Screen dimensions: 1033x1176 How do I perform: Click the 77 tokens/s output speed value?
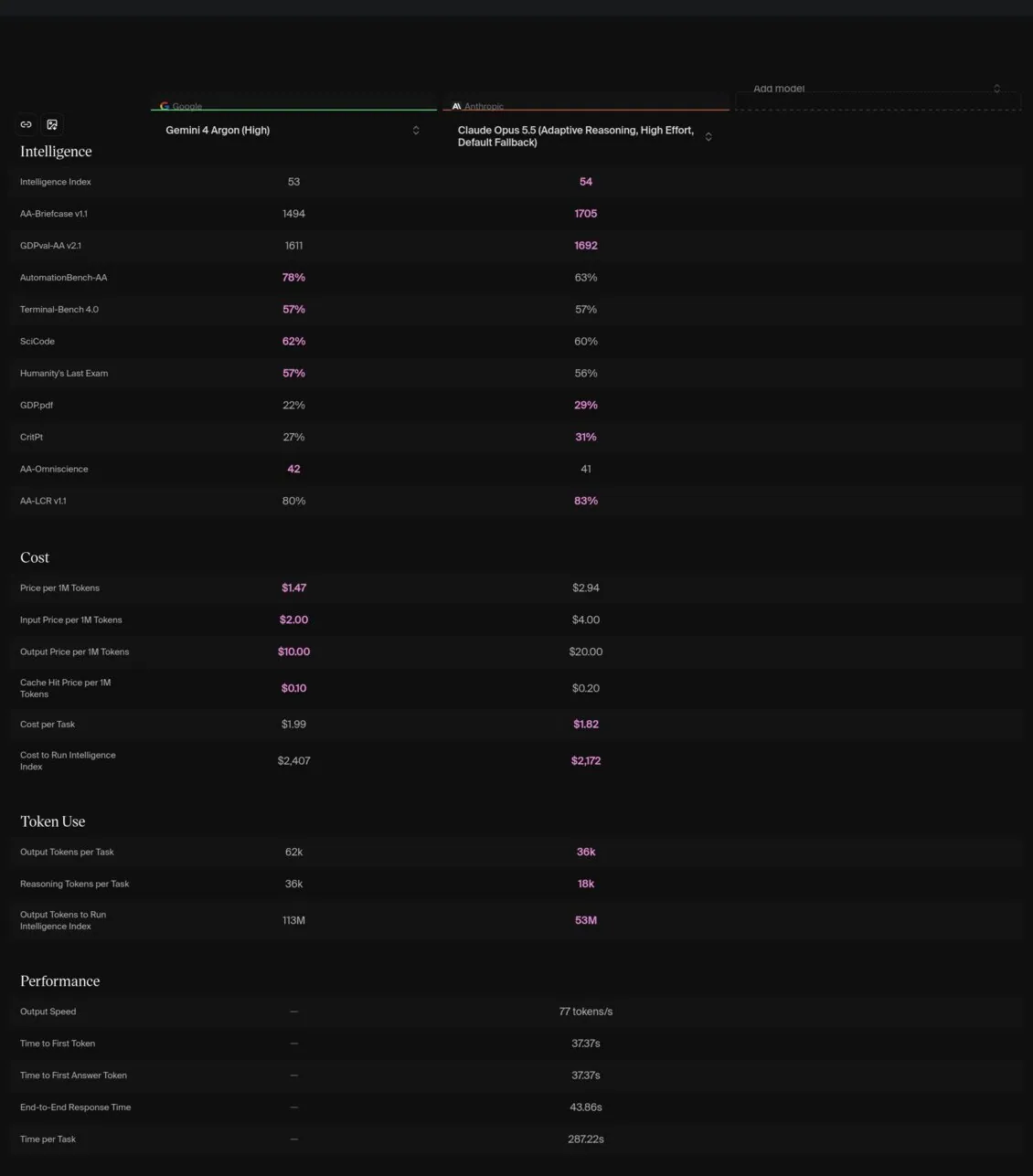pyautogui.click(x=586, y=1012)
